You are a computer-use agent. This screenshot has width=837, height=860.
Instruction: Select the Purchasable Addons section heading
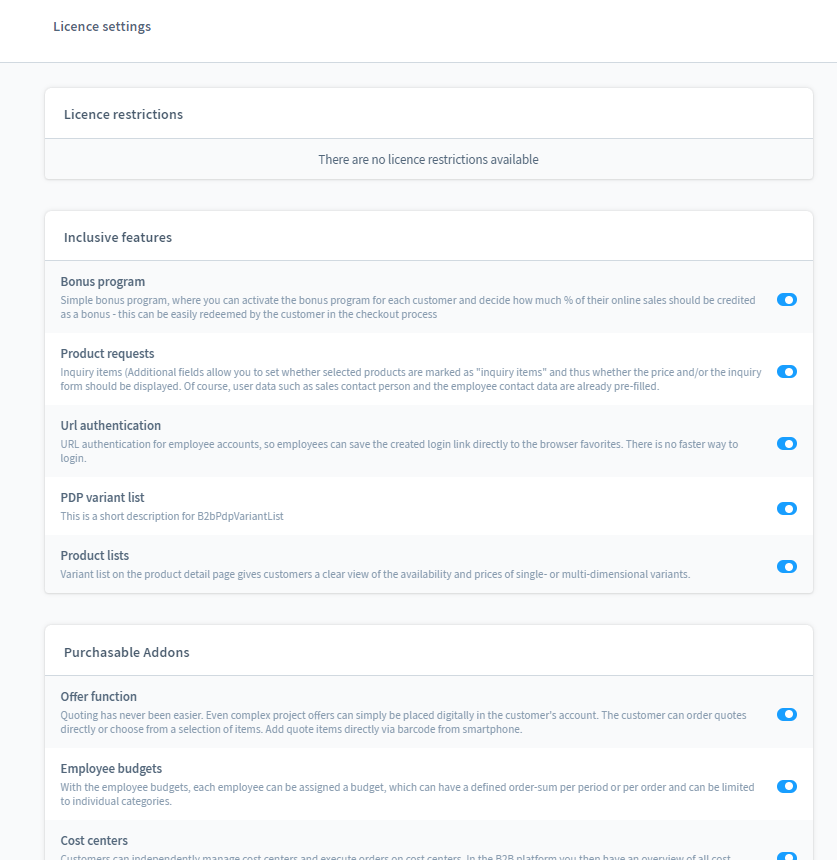126,652
